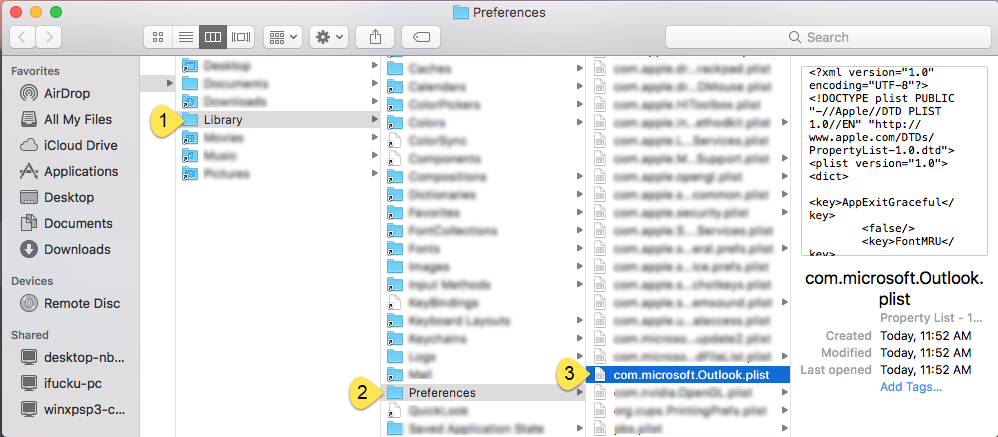Select Applications in Favorites sidebar
Screen dimensions: 998x437
69,172
